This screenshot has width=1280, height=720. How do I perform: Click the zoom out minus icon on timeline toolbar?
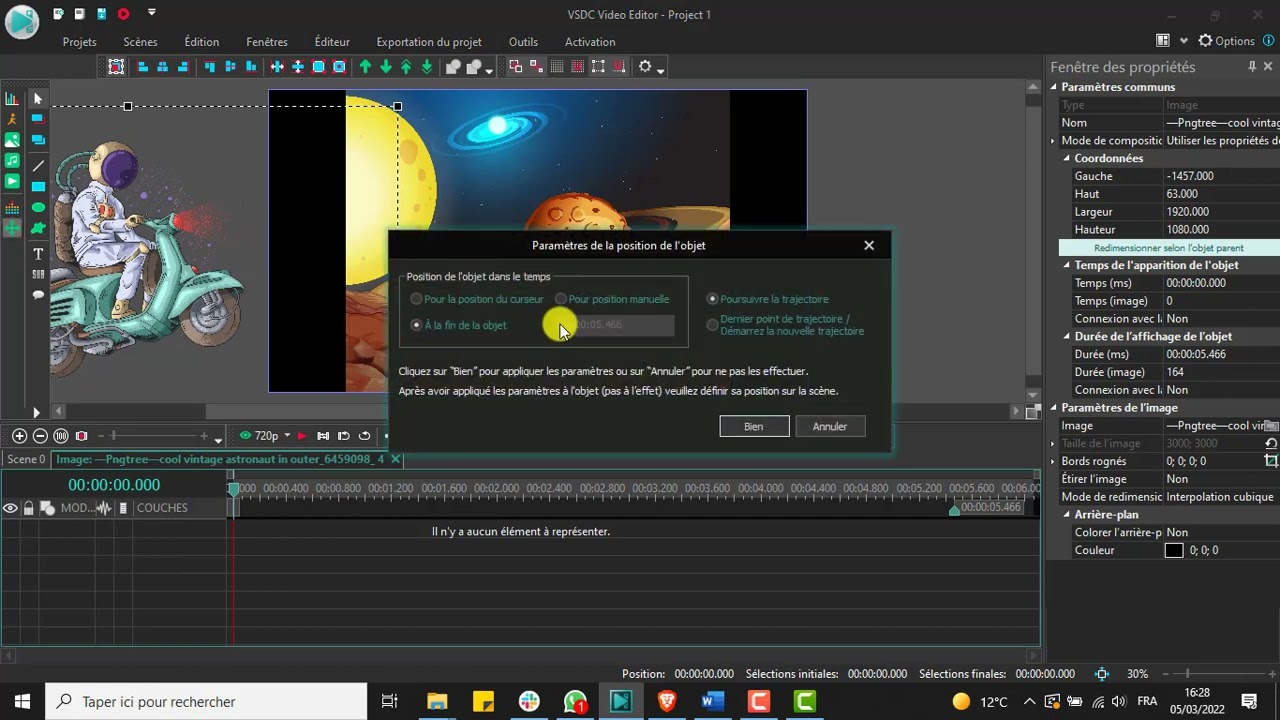40,436
